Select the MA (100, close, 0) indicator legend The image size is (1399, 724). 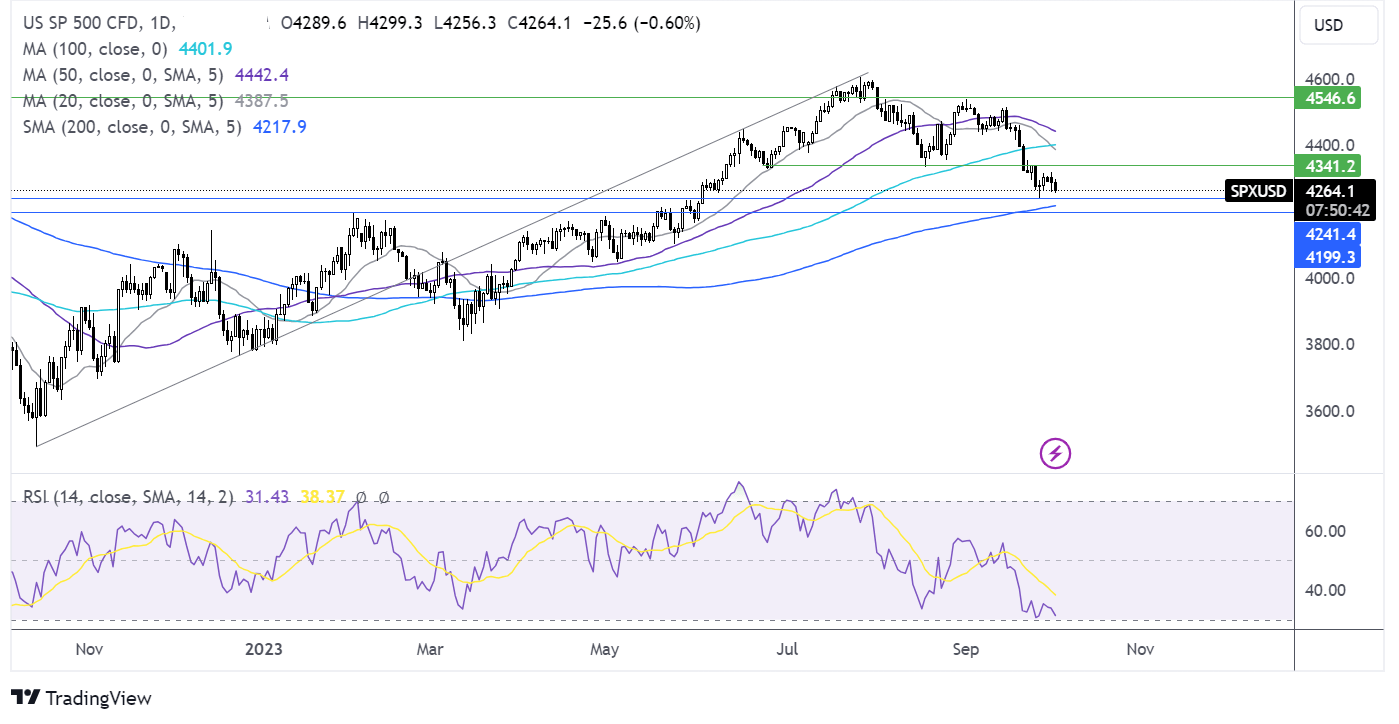click(x=95, y=49)
